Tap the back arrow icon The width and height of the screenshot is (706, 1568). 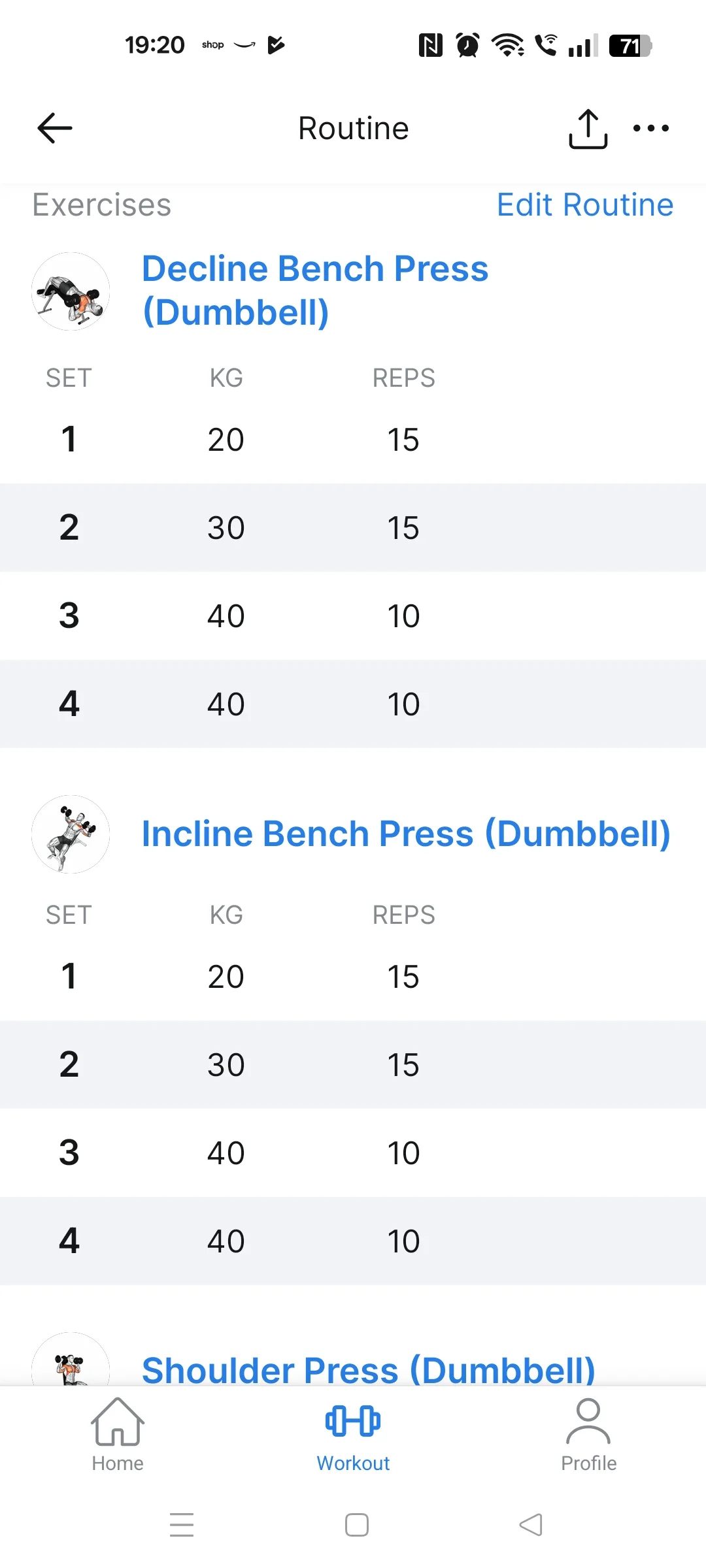coord(55,128)
